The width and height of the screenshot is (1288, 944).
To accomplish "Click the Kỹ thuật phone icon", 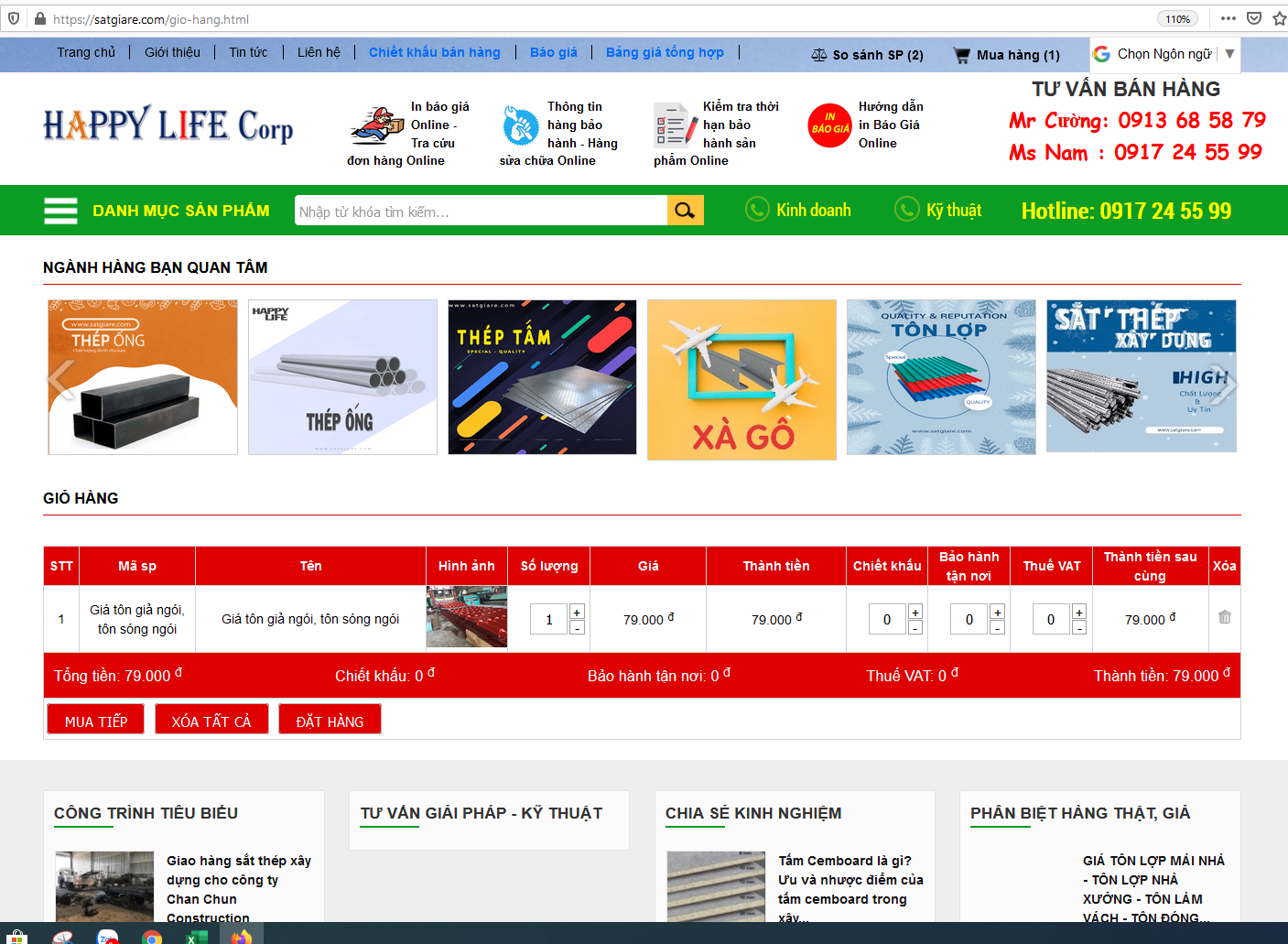I will click(x=906, y=210).
